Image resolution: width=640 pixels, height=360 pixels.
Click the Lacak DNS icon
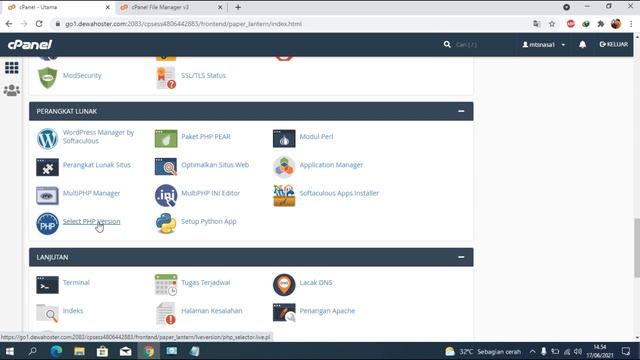284,284
